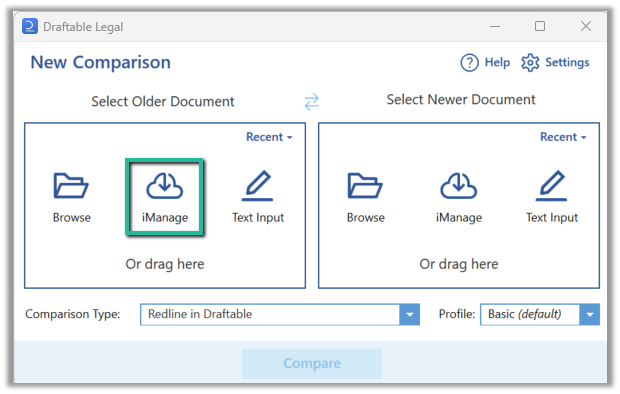
Task: Click the Compare button
Action: (x=312, y=364)
